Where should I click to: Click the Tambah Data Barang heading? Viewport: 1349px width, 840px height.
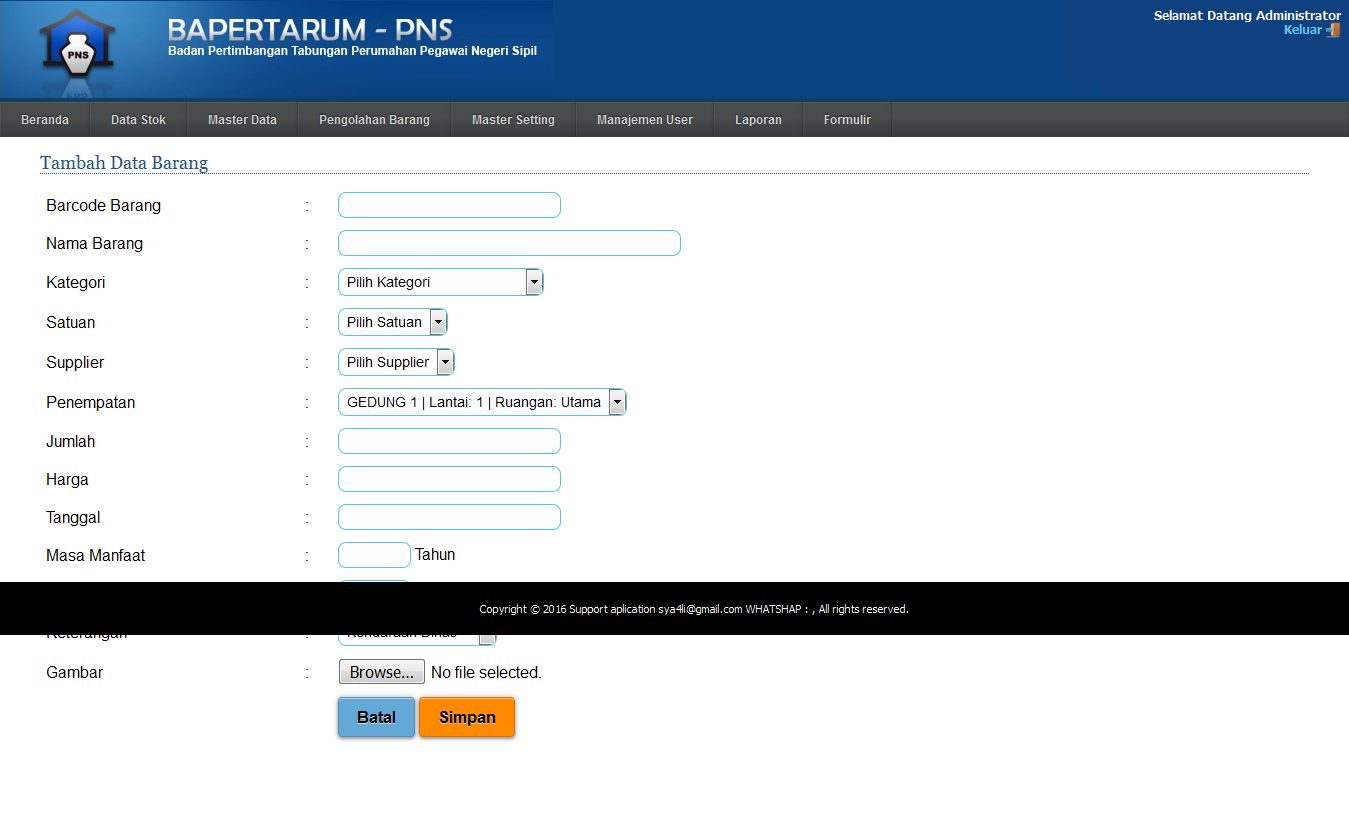pyautogui.click(x=124, y=163)
